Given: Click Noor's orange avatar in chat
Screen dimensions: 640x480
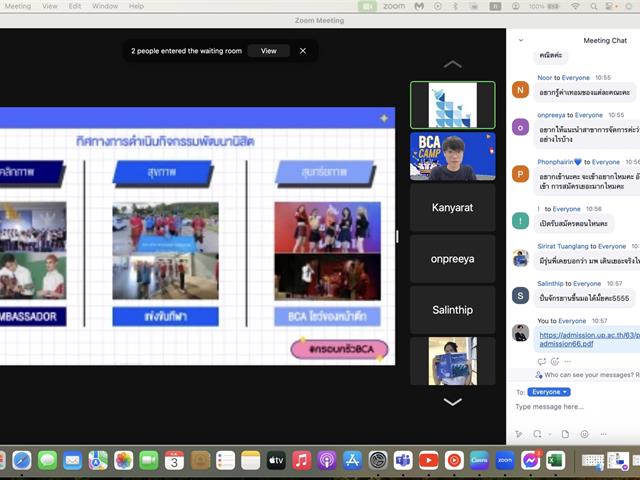Looking at the screenshot, I should pos(520,90).
